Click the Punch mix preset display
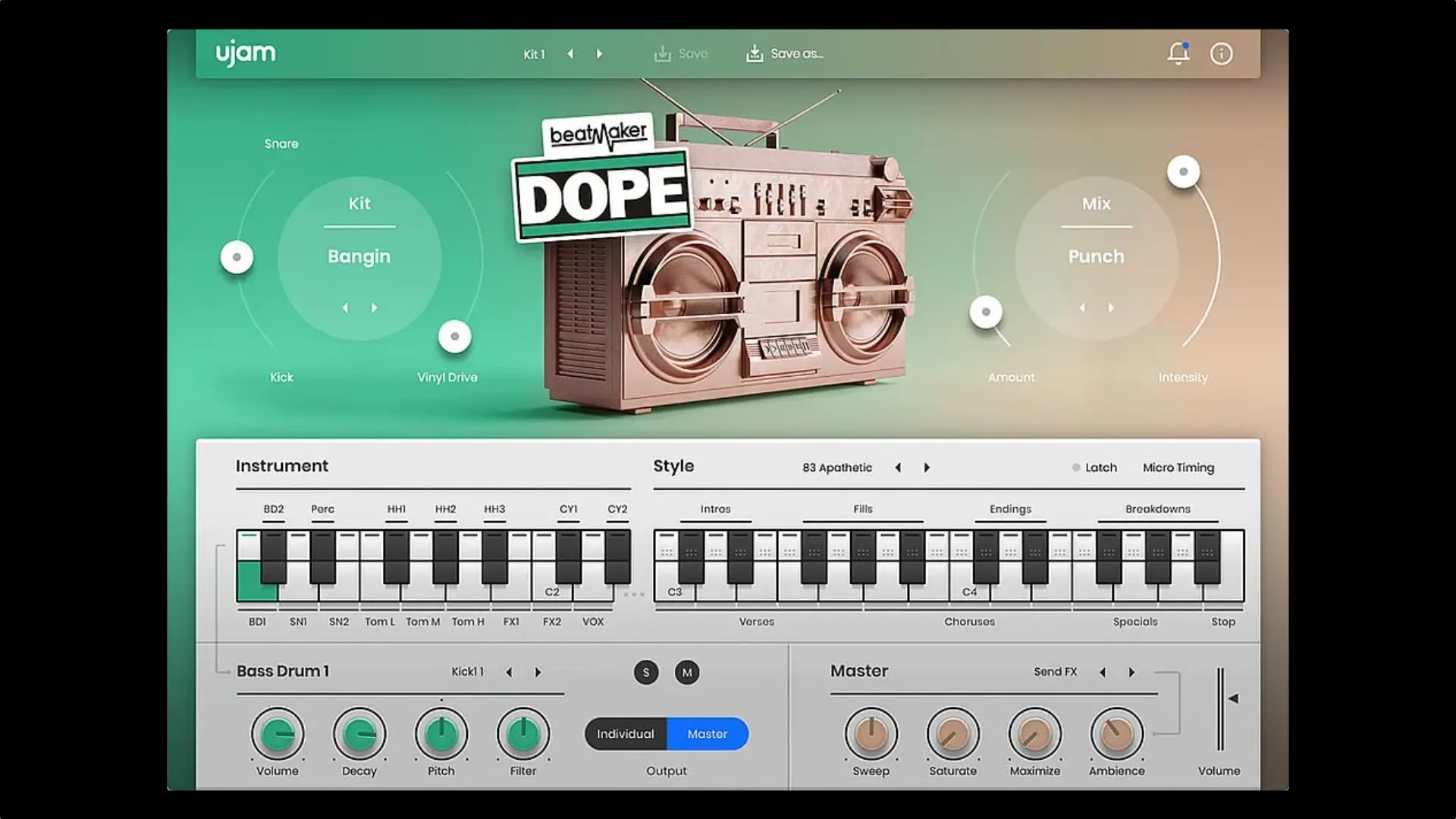1456x819 pixels. pos(1097,256)
